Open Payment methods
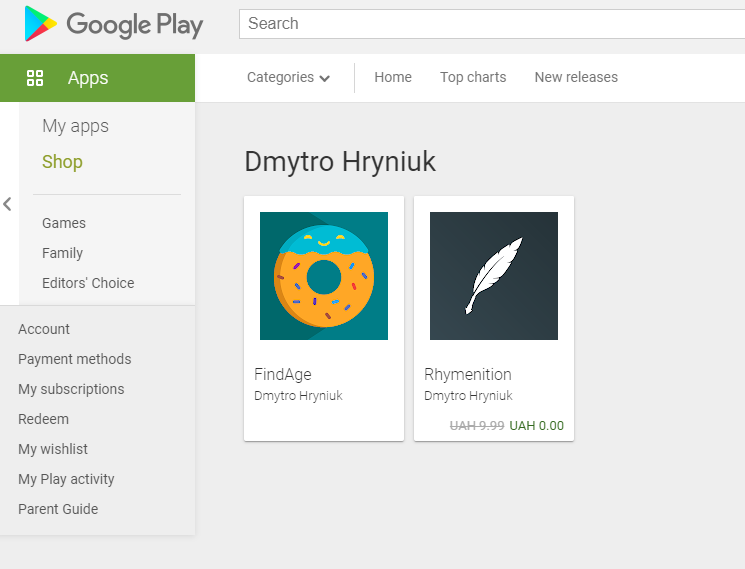The image size is (745, 569). coord(75,359)
